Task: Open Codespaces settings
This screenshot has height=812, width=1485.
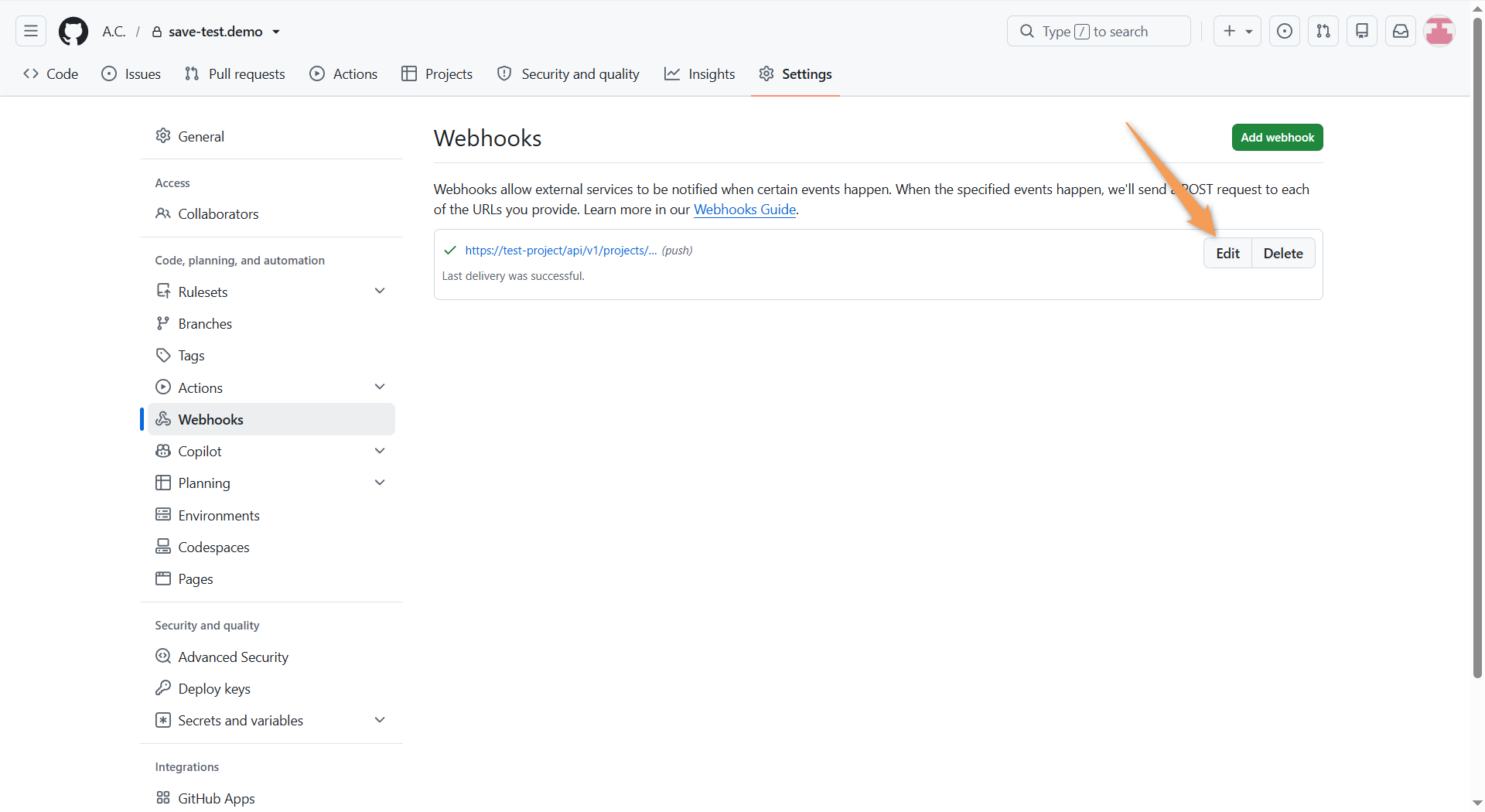Action: tap(271, 547)
